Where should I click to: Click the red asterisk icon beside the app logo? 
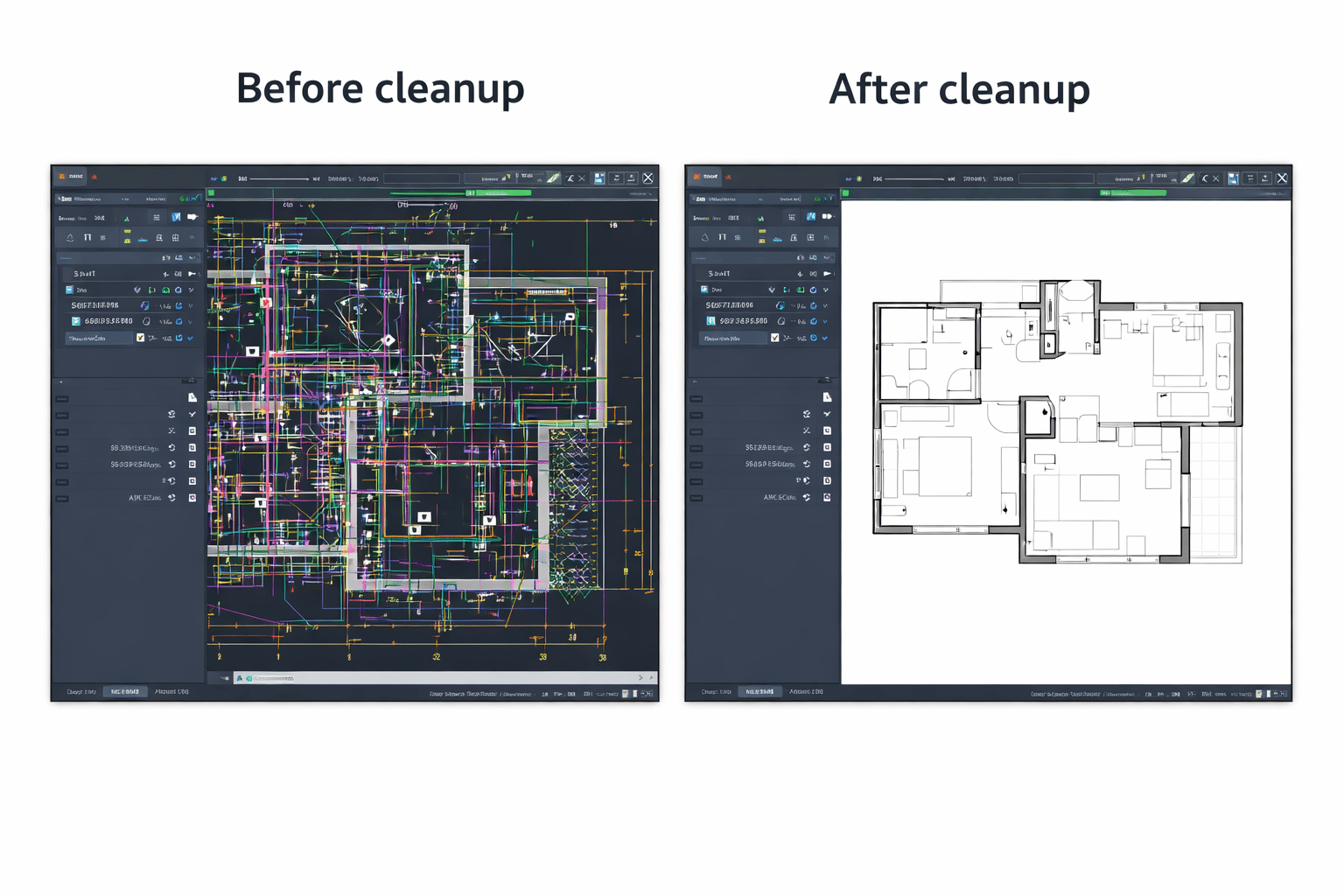(94, 176)
